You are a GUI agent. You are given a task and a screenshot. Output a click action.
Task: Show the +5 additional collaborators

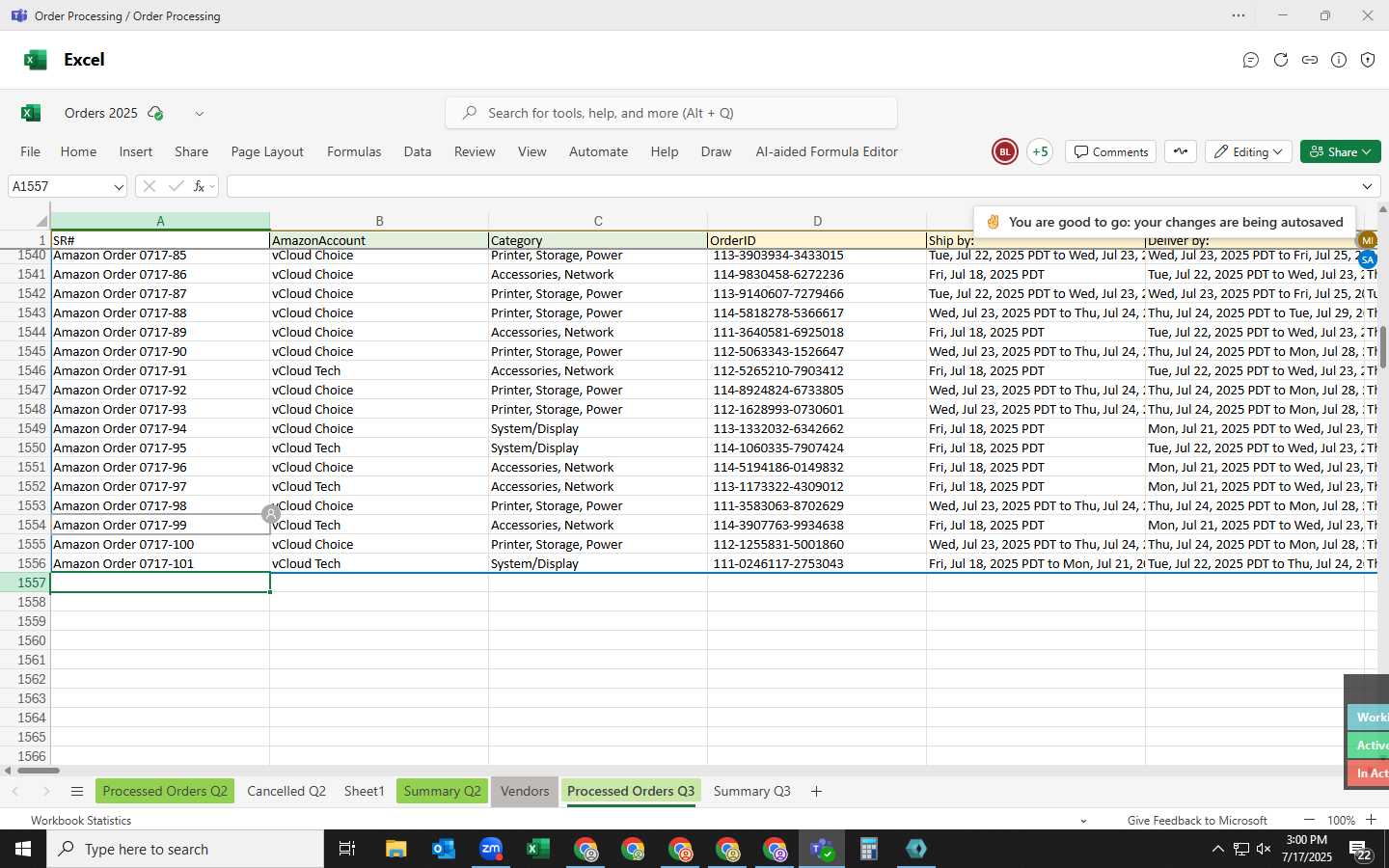click(x=1040, y=151)
